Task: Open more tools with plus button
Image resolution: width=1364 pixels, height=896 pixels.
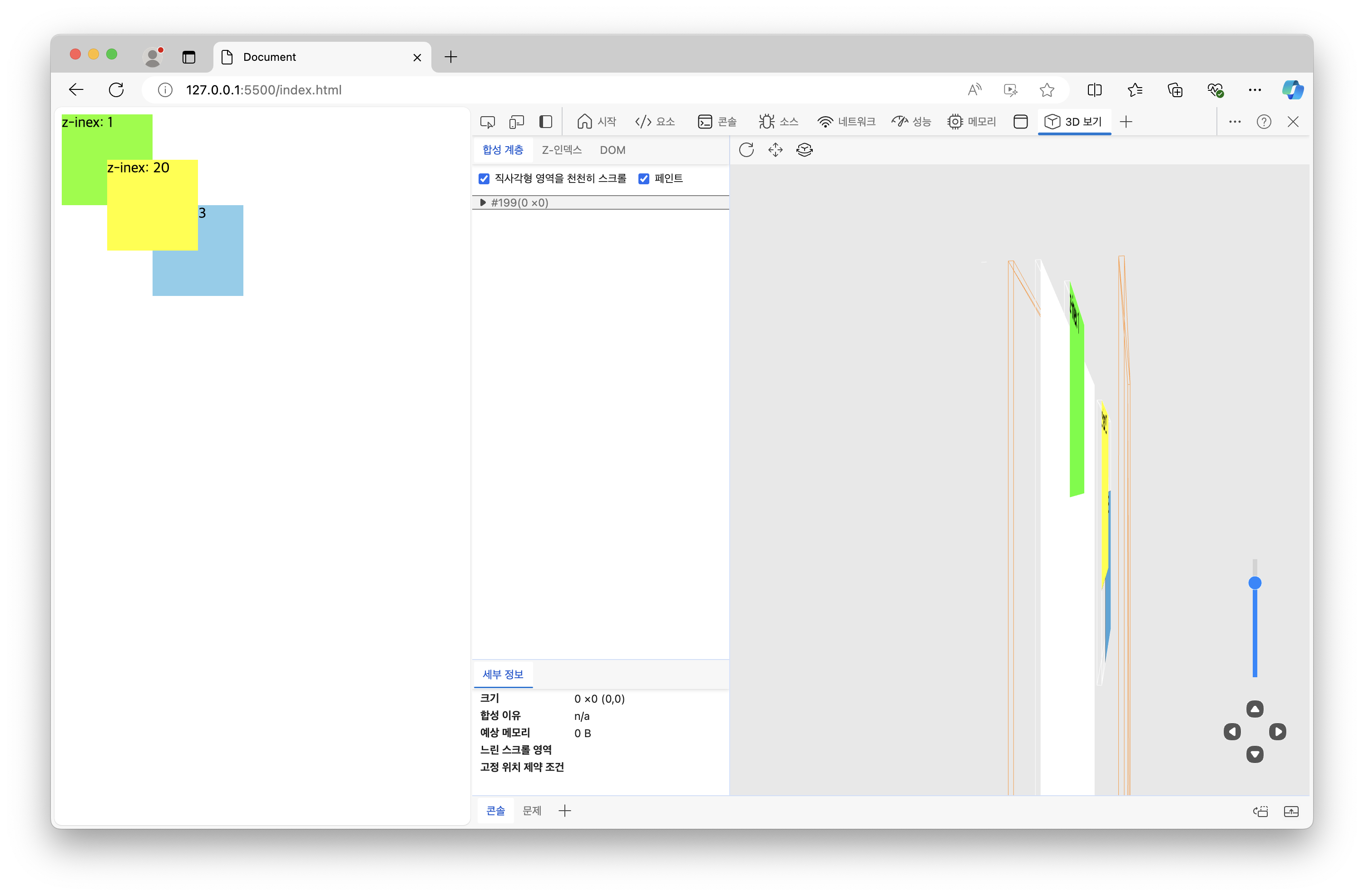Action: (x=1126, y=122)
